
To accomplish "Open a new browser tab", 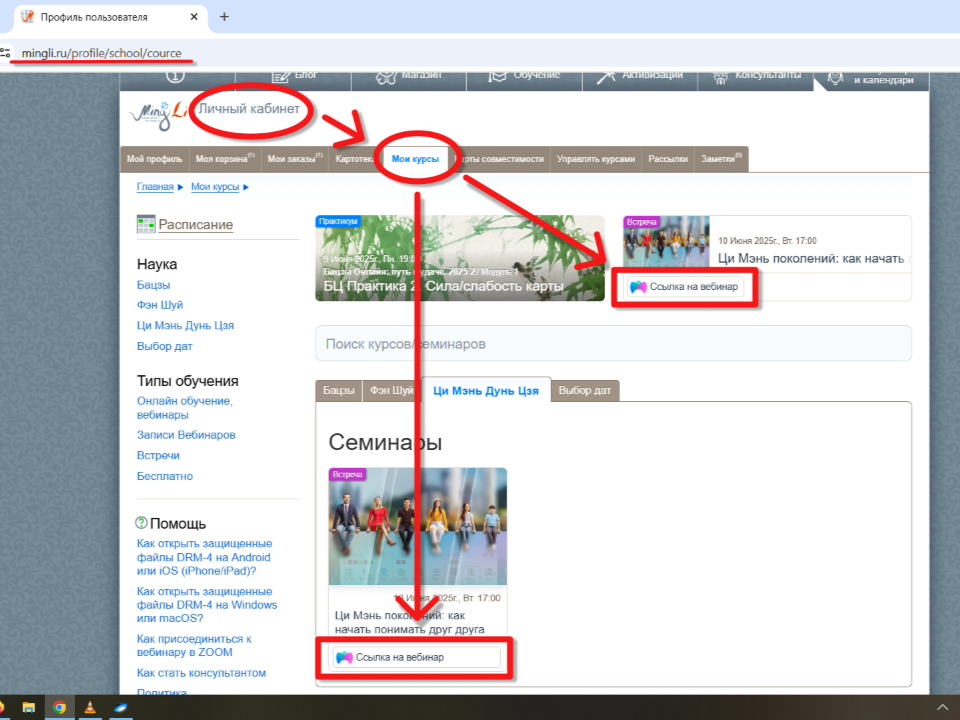I will (224, 17).
